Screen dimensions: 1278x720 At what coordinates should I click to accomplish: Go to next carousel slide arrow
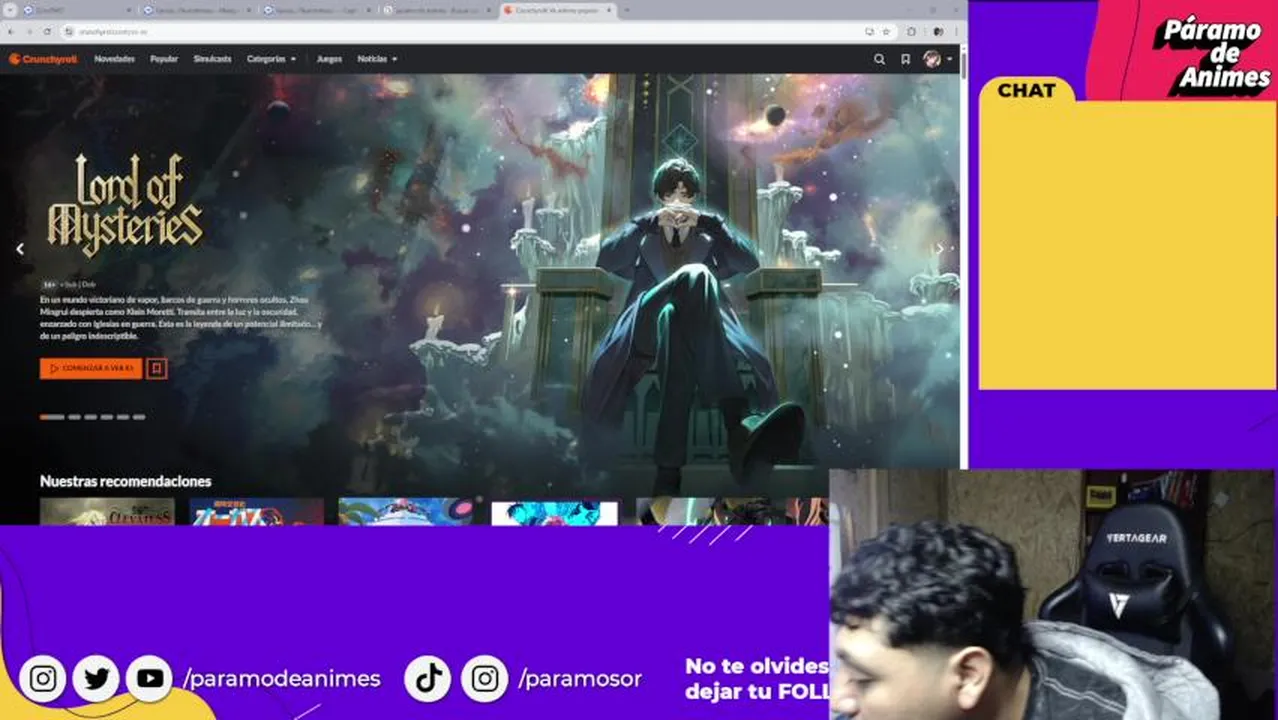[939, 249]
